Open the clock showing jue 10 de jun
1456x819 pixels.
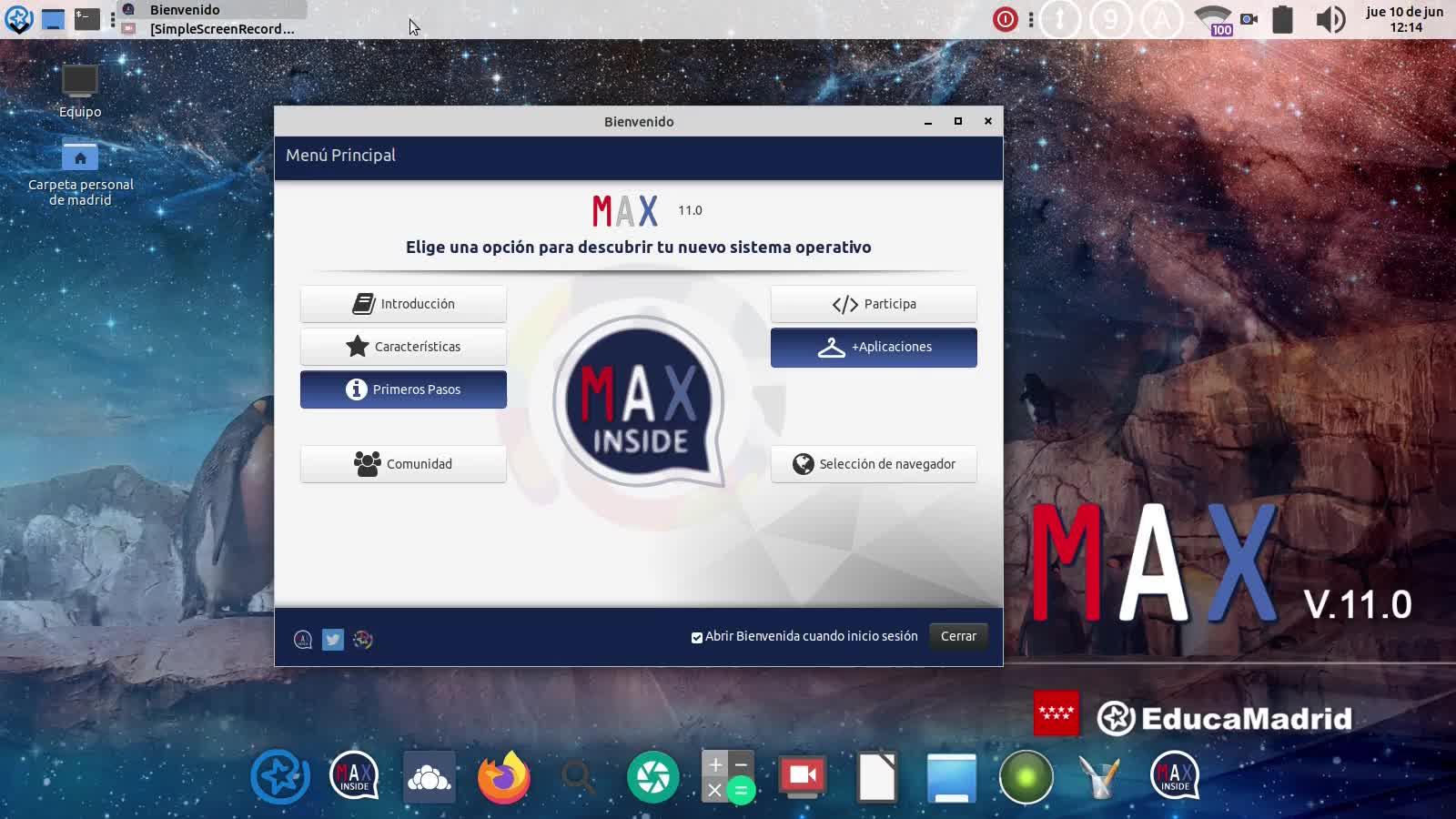click(x=1405, y=19)
